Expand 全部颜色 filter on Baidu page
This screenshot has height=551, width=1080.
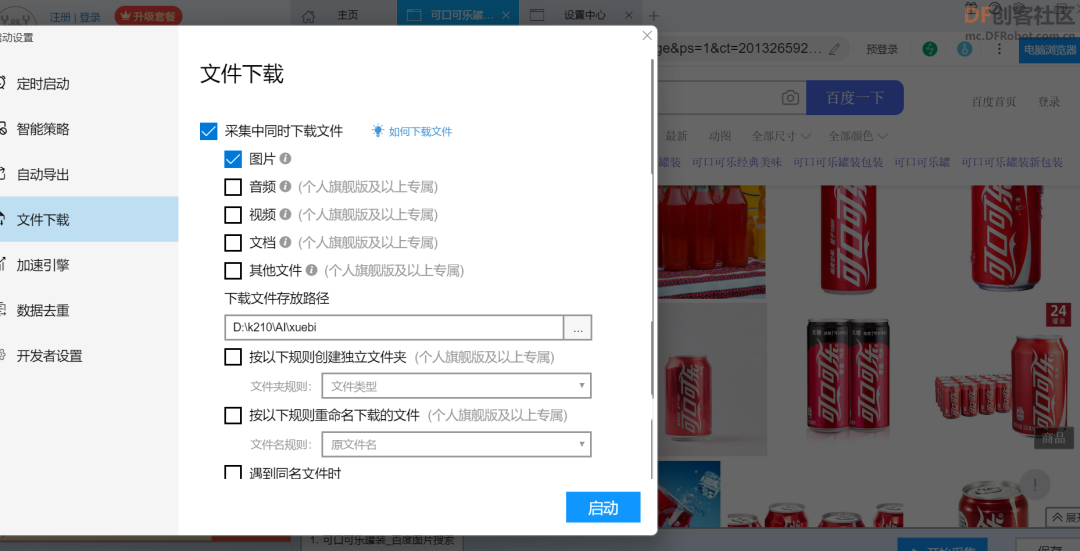pos(858,136)
